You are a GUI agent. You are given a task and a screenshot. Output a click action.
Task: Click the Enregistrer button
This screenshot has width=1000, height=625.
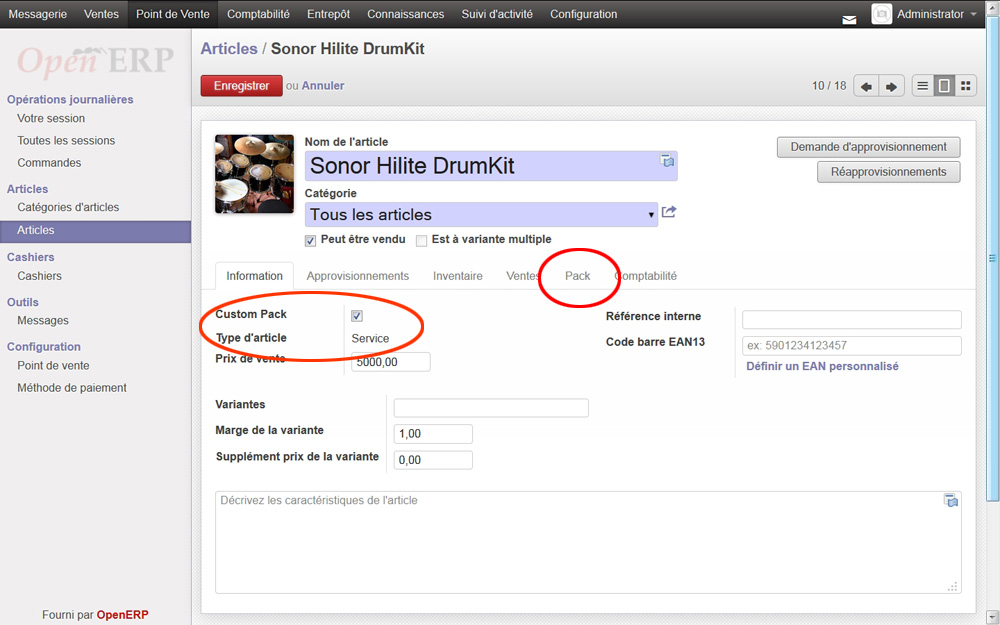tap(242, 86)
